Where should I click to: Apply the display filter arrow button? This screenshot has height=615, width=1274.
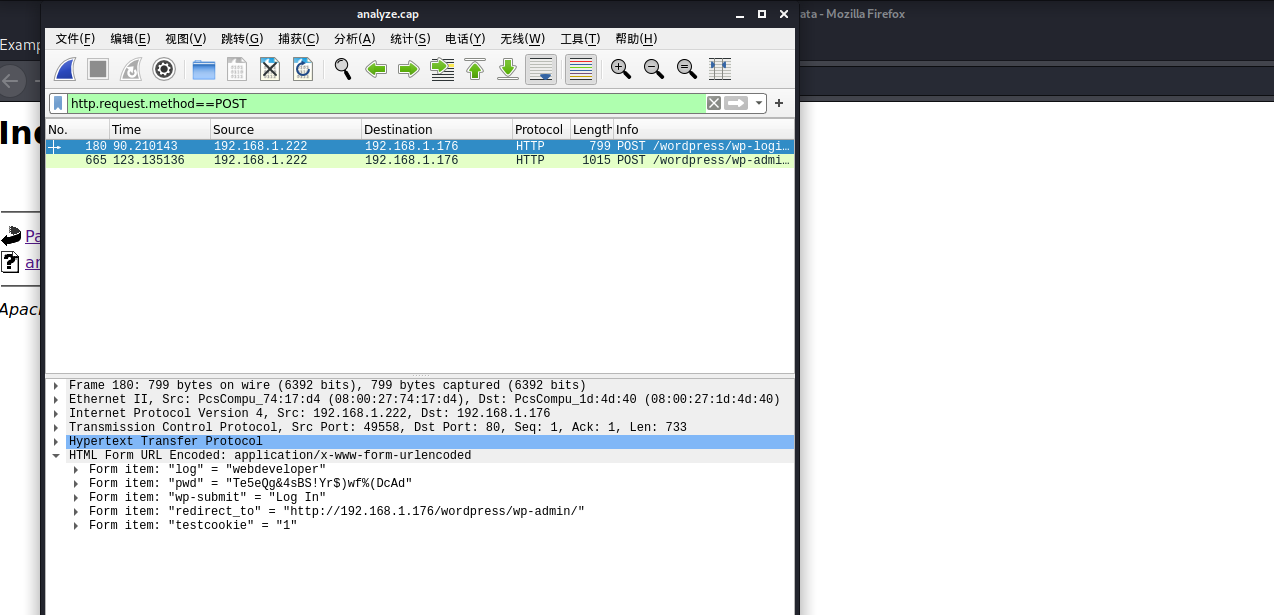(737, 103)
